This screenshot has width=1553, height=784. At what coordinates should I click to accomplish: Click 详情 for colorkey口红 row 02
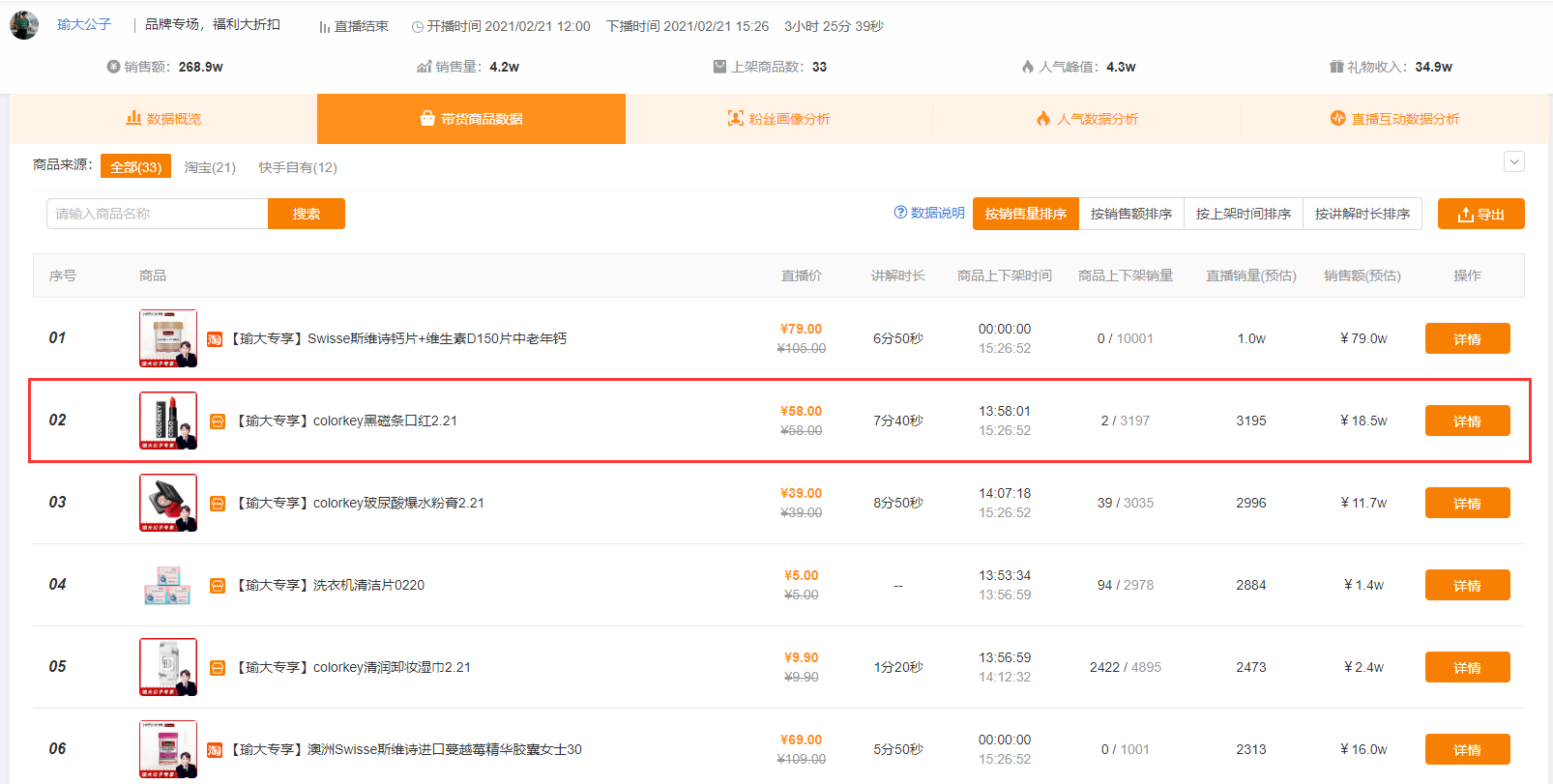tap(1467, 421)
